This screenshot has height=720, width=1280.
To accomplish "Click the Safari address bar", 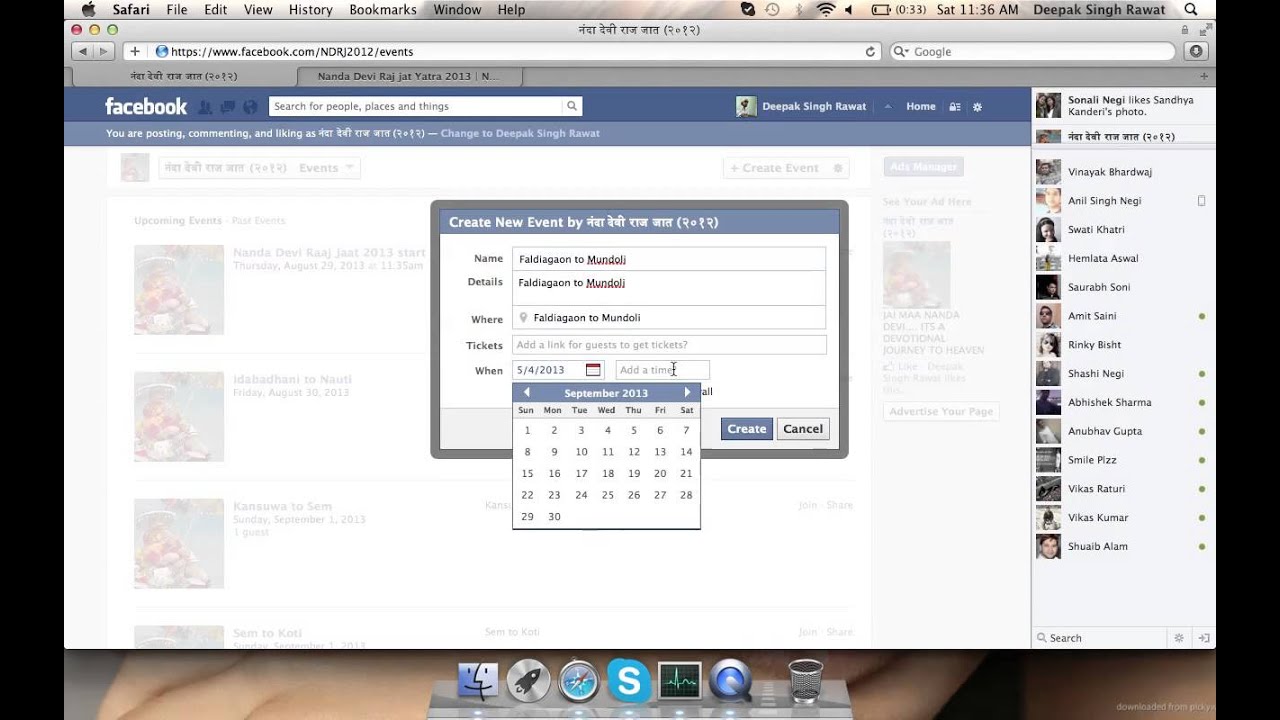I will click(x=516, y=51).
